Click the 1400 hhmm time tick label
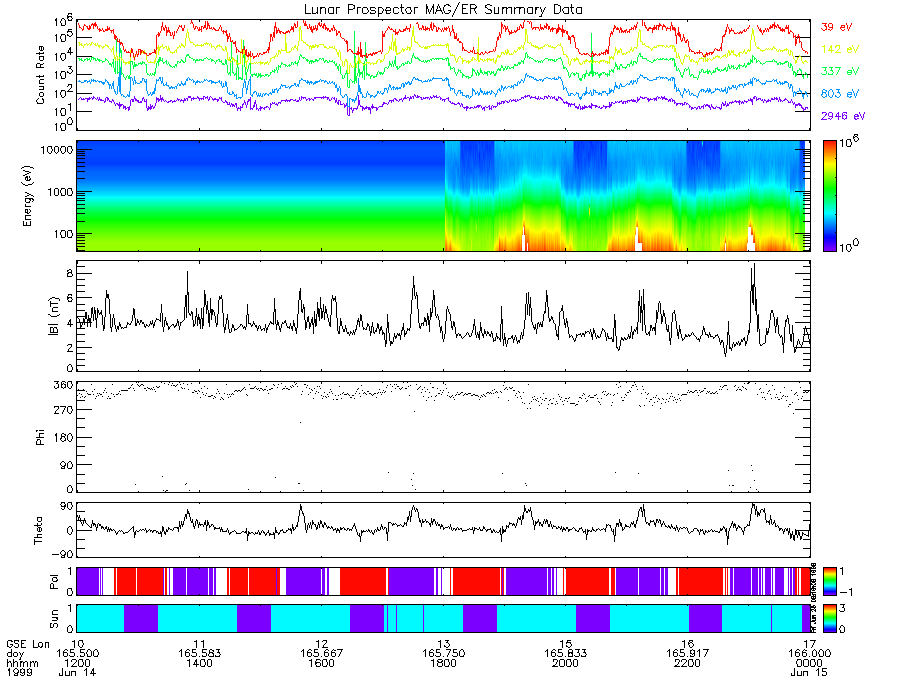The image size is (900, 700). tap(199, 663)
